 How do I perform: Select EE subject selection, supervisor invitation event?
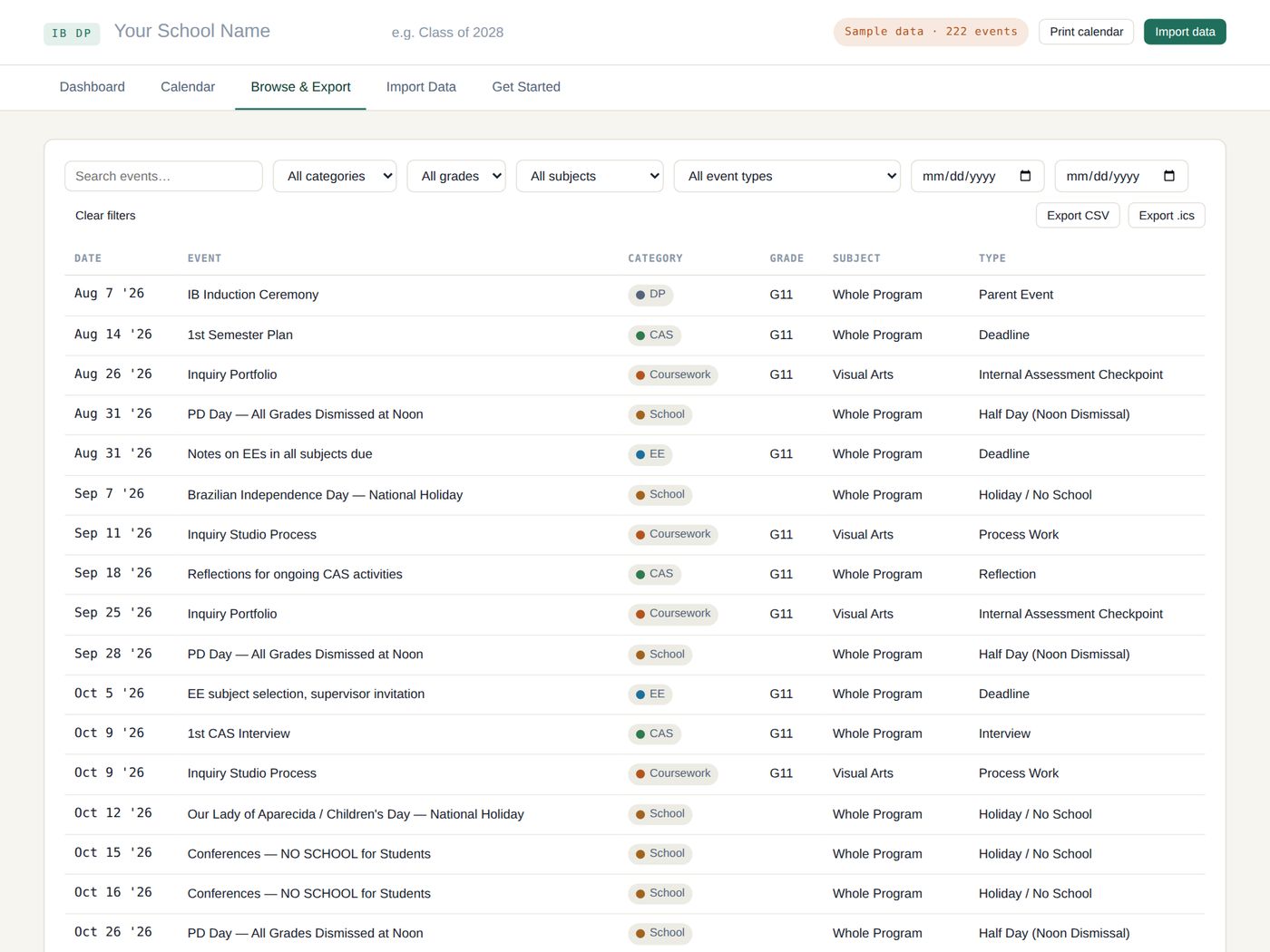(306, 694)
